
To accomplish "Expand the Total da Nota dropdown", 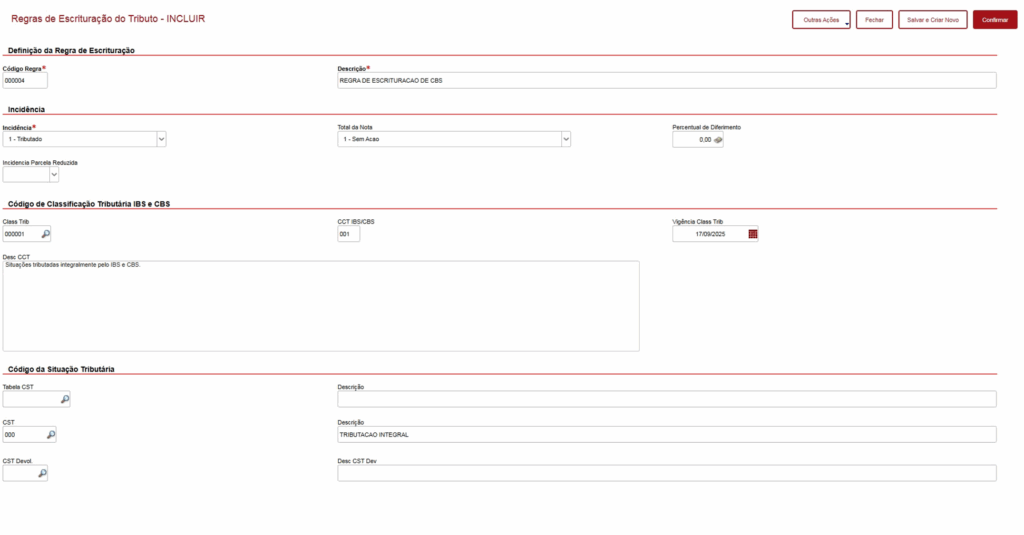I will pyautogui.click(x=566, y=139).
